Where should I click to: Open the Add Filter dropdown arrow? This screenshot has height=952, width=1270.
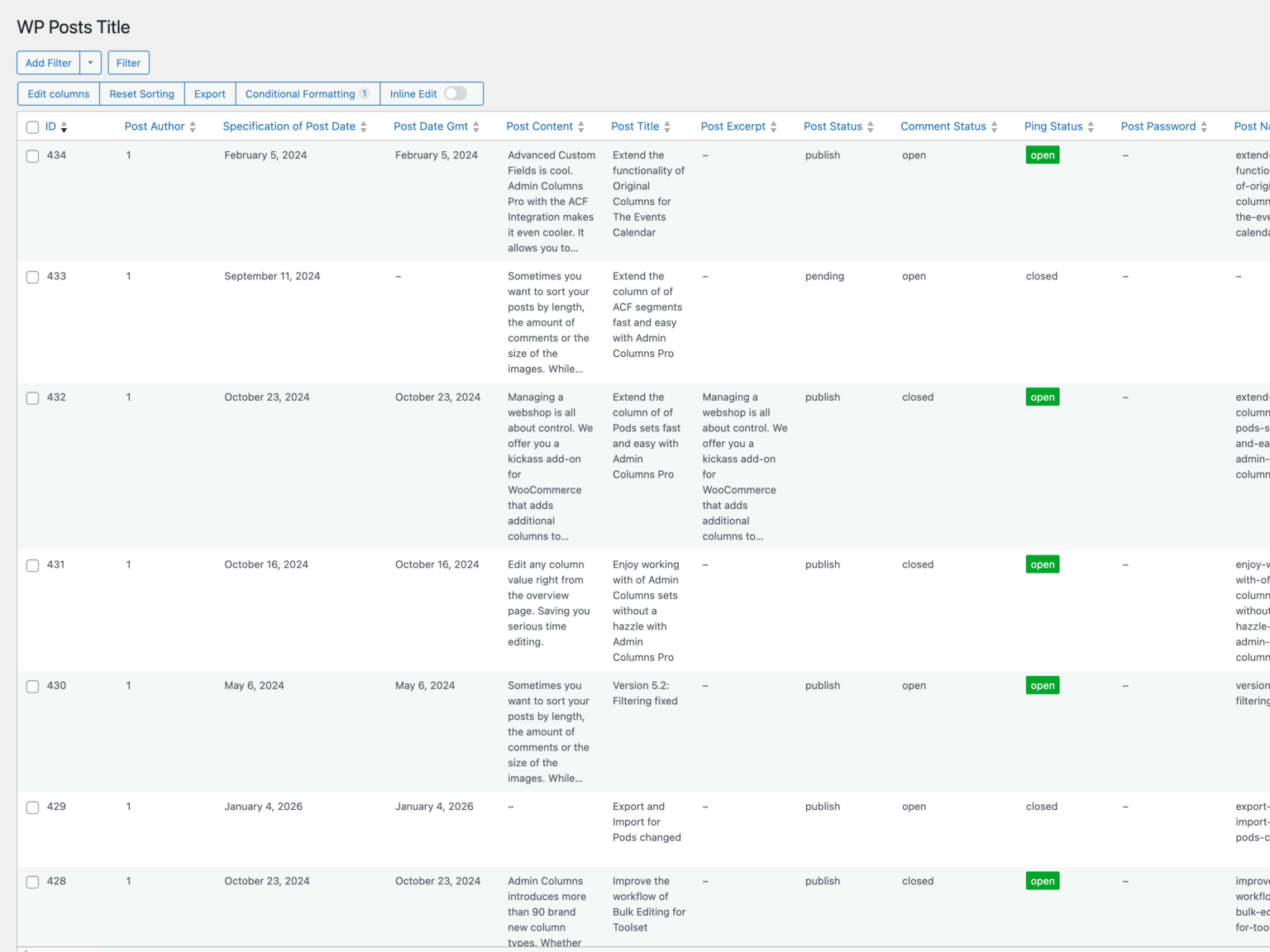[x=90, y=62]
